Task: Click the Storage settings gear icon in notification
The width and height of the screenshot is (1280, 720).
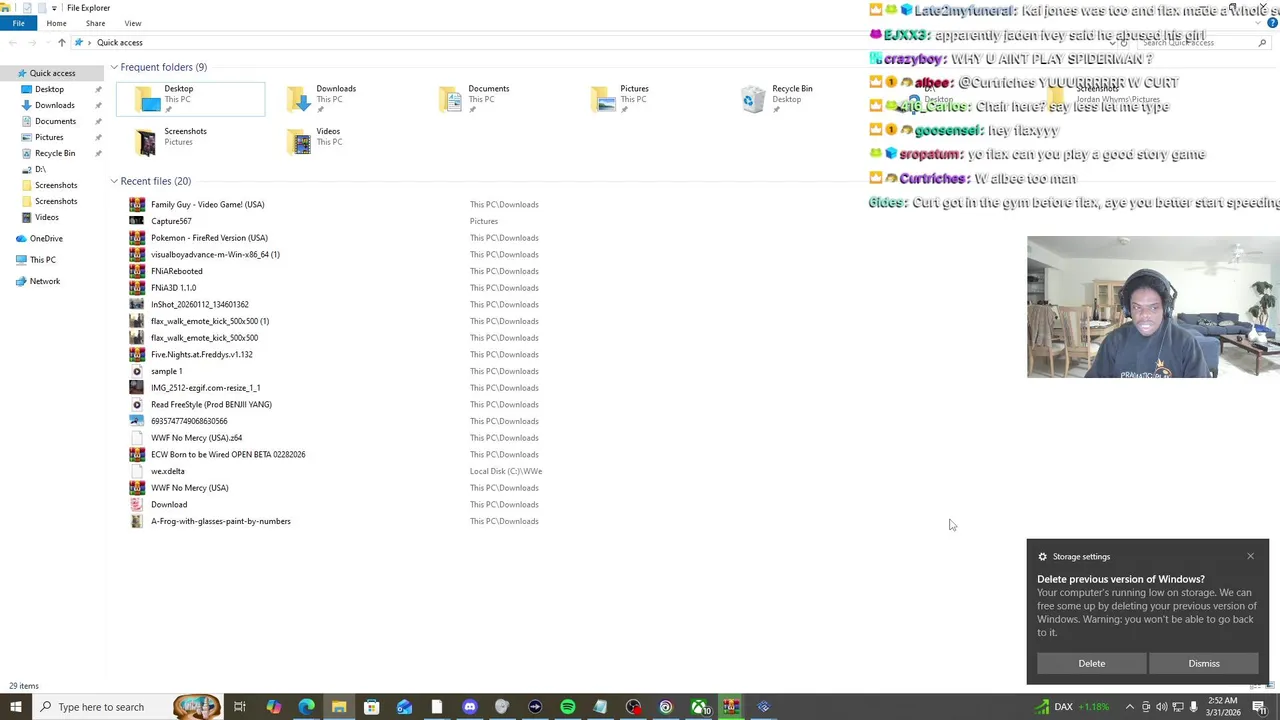Action: [1042, 557]
